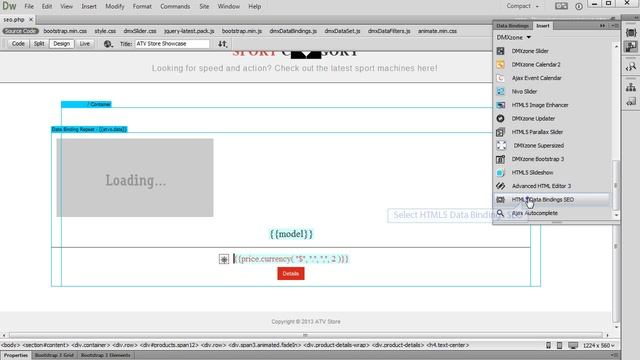The width and height of the screenshot is (640, 360).
Task: Switch to the Data Bindings tab
Action: (512, 26)
